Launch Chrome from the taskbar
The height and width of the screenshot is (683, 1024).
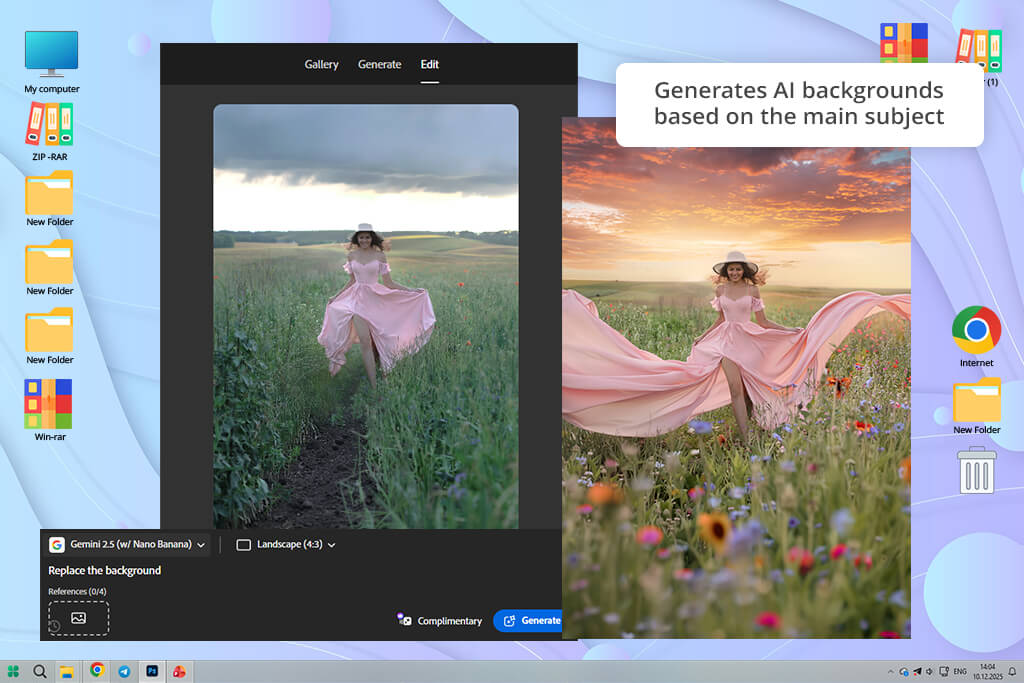97,671
